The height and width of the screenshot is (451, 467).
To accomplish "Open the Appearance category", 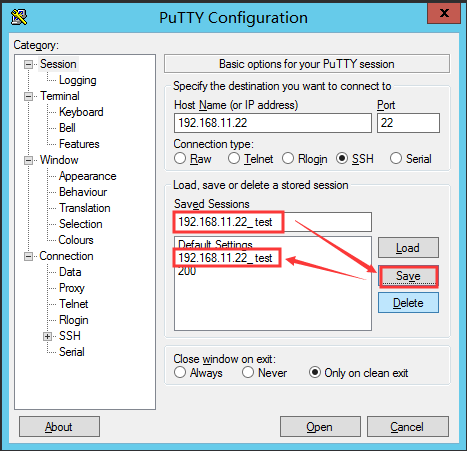I will 88,176.
